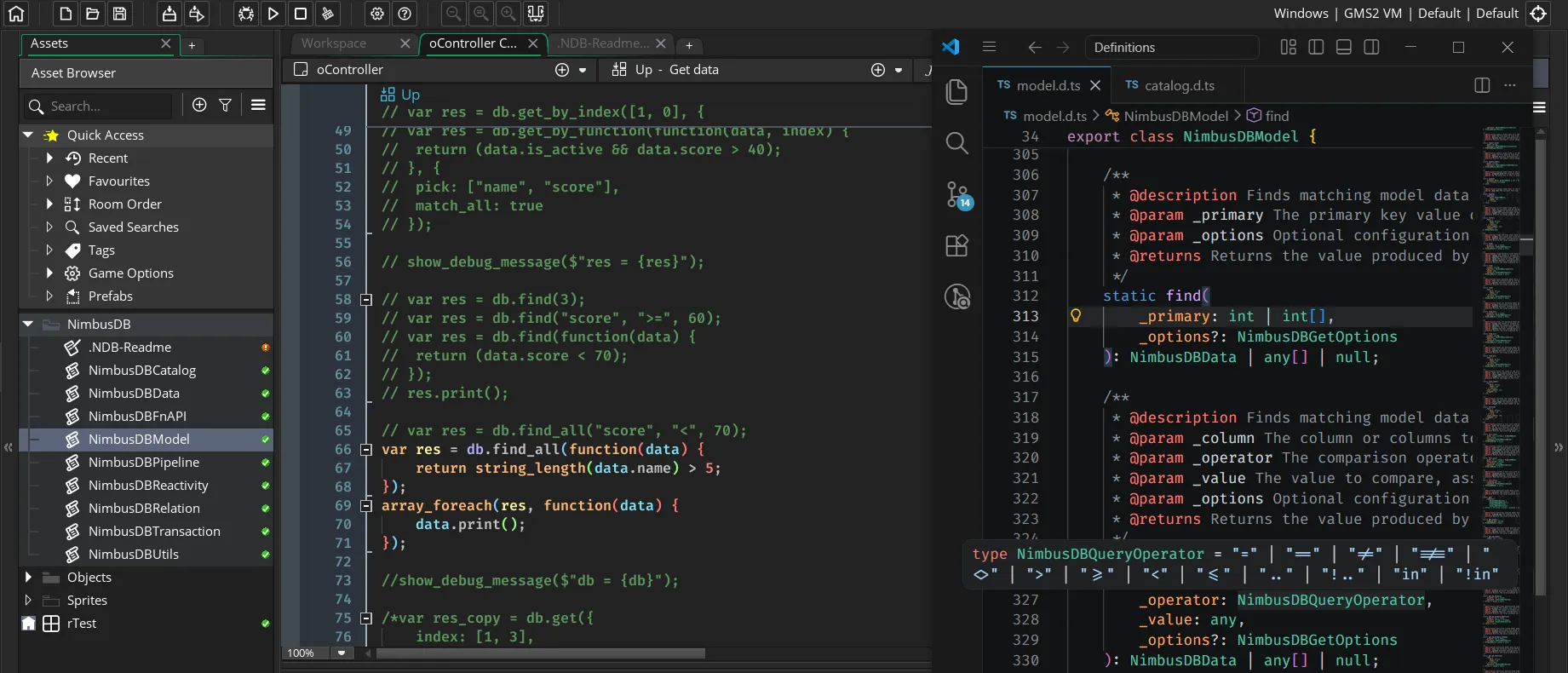Collapse the code fold at line 58
The width and height of the screenshot is (1568, 673).
point(366,300)
